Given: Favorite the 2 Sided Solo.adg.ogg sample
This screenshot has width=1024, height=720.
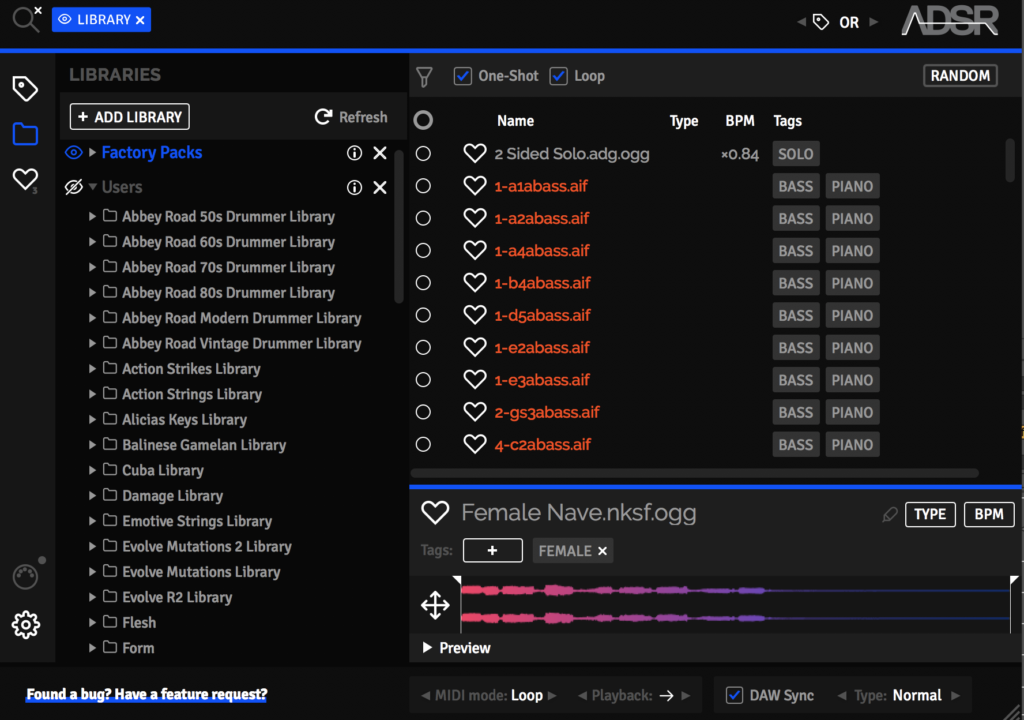Looking at the screenshot, I should tap(474, 154).
